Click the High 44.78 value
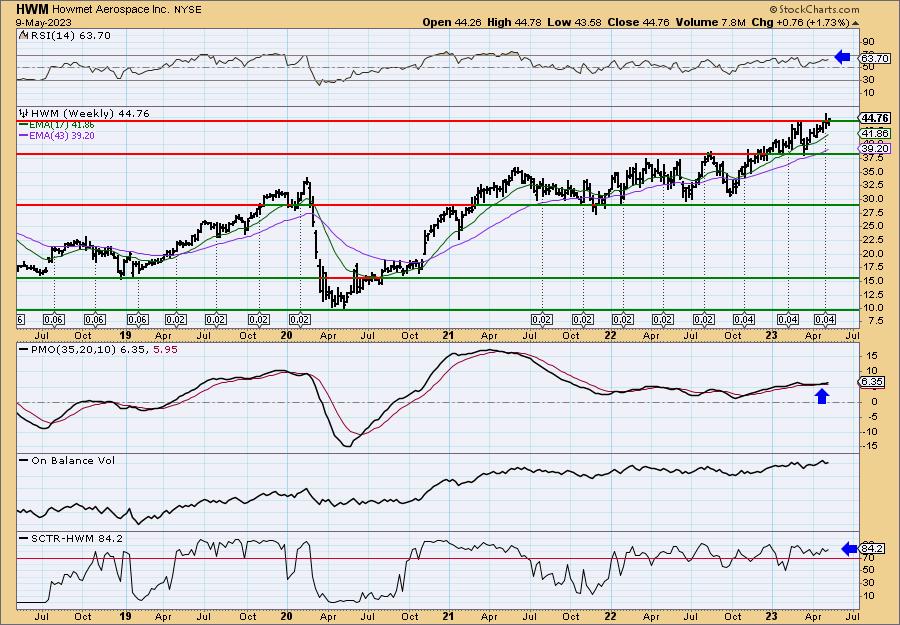Viewport: 900px width, 625px height. click(x=514, y=22)
